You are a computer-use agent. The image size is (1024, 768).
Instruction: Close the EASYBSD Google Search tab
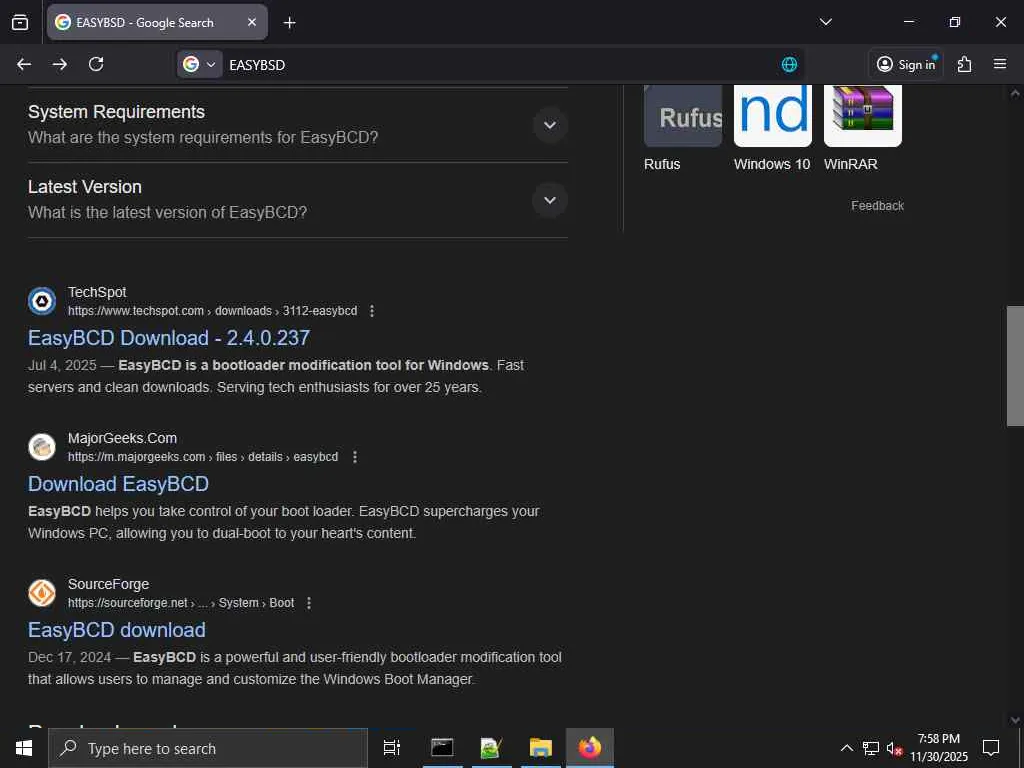tap(252, 22)
